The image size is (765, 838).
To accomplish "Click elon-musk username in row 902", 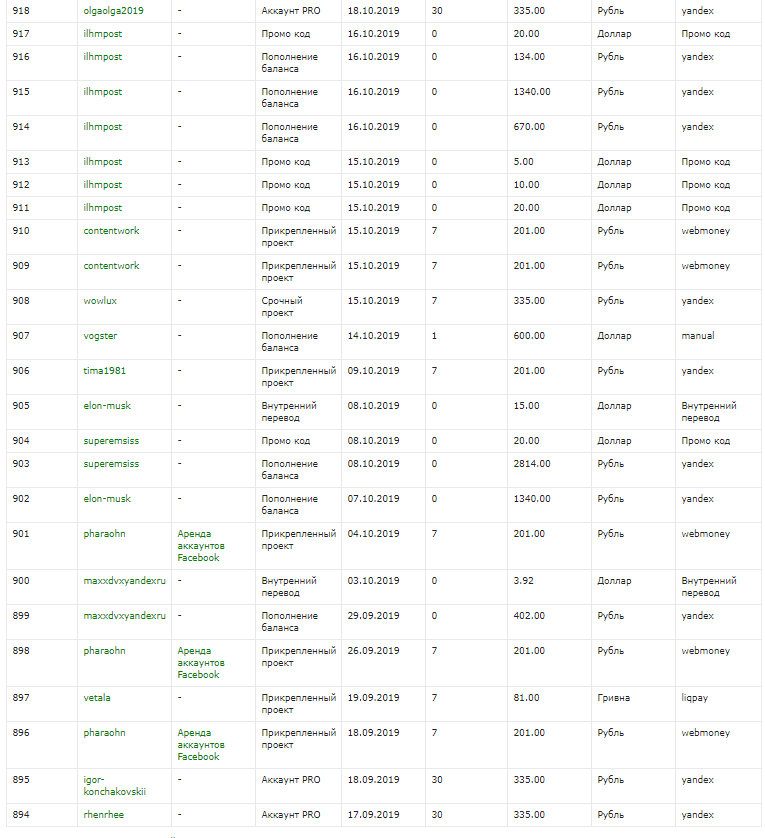I will point(107,499).
